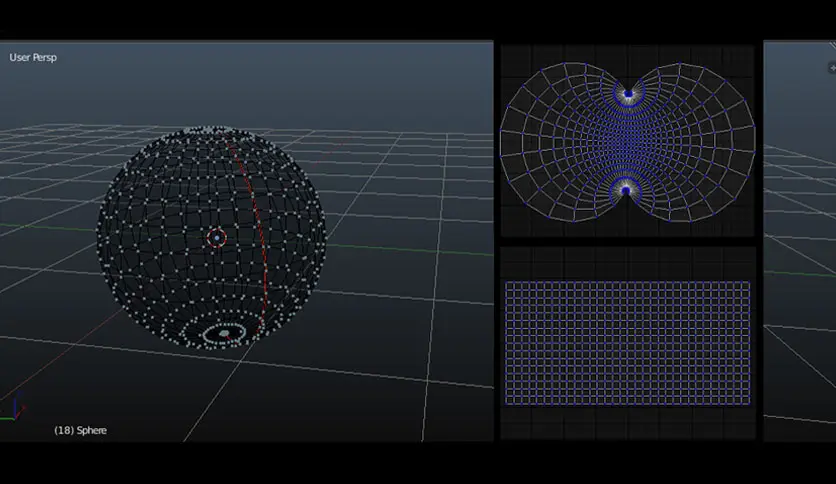
Task: Select the red-circled center vertex on the sphere
Action: click(x=216, y=238)
